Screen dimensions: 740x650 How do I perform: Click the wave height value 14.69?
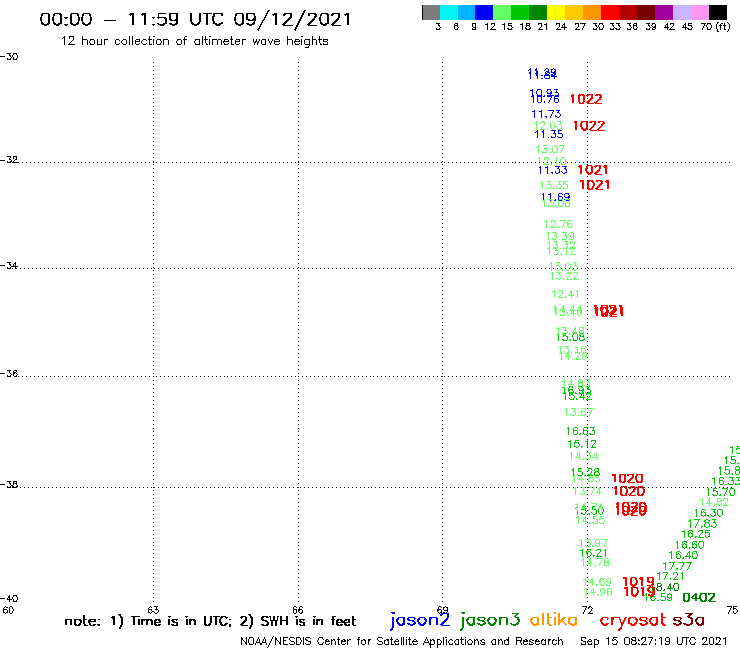click(597, 582)
